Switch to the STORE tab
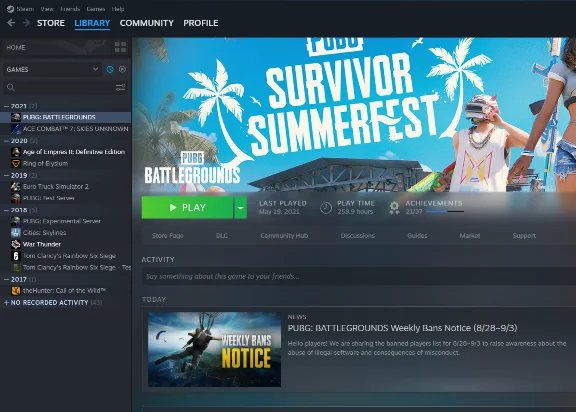This screenshot has width=576, height=412. [x=51, y=23]
